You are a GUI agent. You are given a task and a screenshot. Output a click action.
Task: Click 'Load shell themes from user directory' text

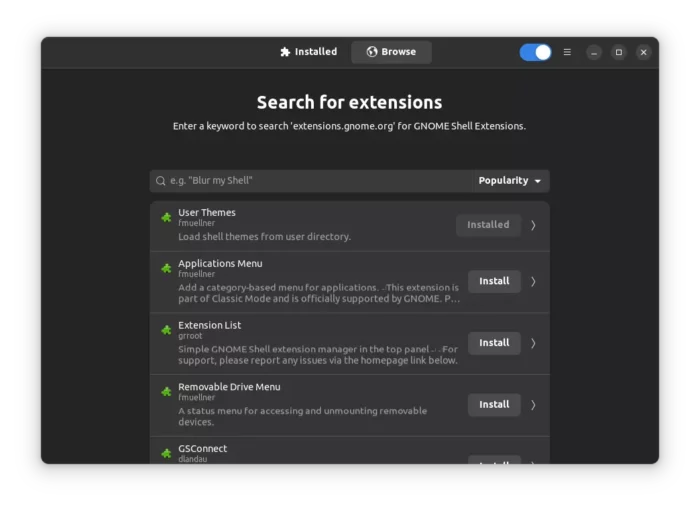[x=264, y=237]
